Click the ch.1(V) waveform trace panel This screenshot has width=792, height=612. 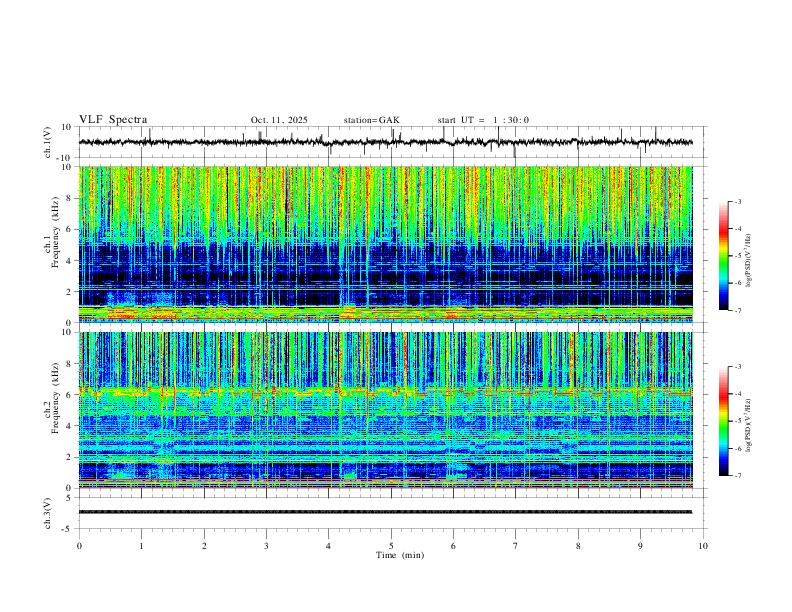pyautogui.click(x=392, y=142)
